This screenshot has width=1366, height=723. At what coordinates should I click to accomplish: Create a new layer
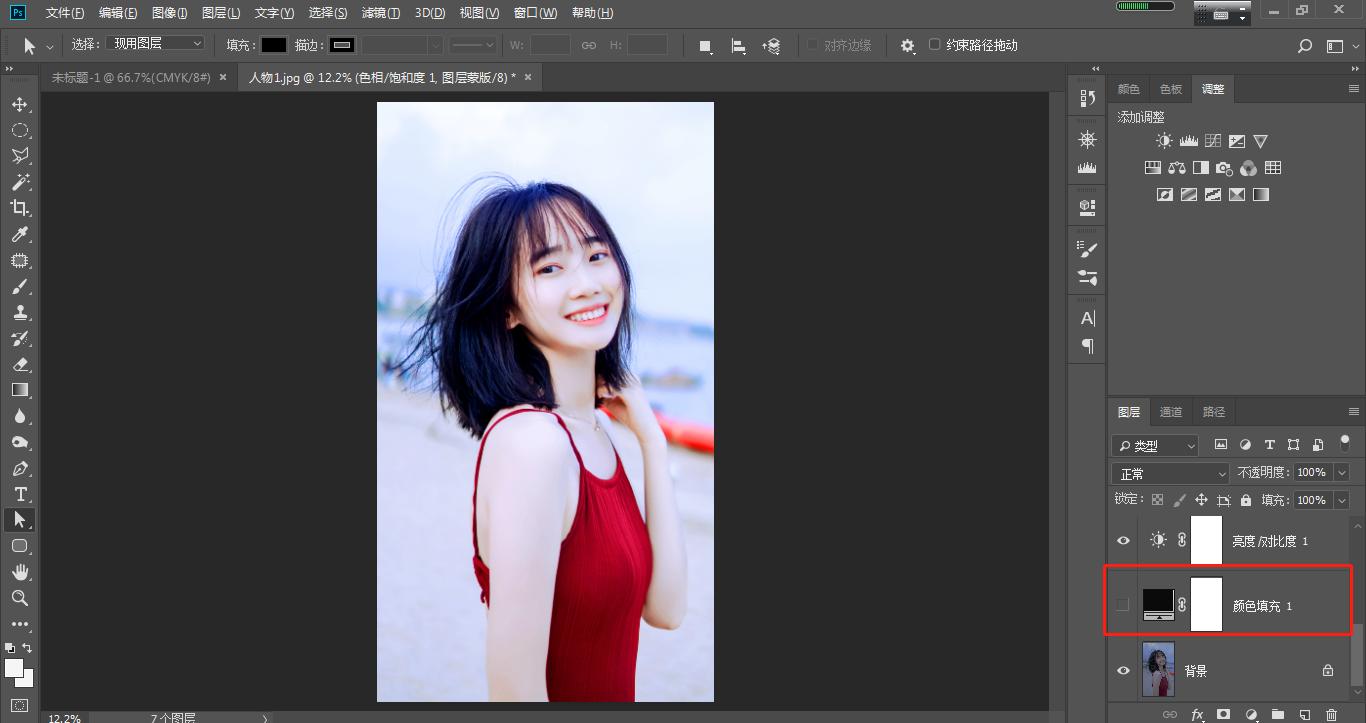pyautogui.click(x=1304, y=714)
